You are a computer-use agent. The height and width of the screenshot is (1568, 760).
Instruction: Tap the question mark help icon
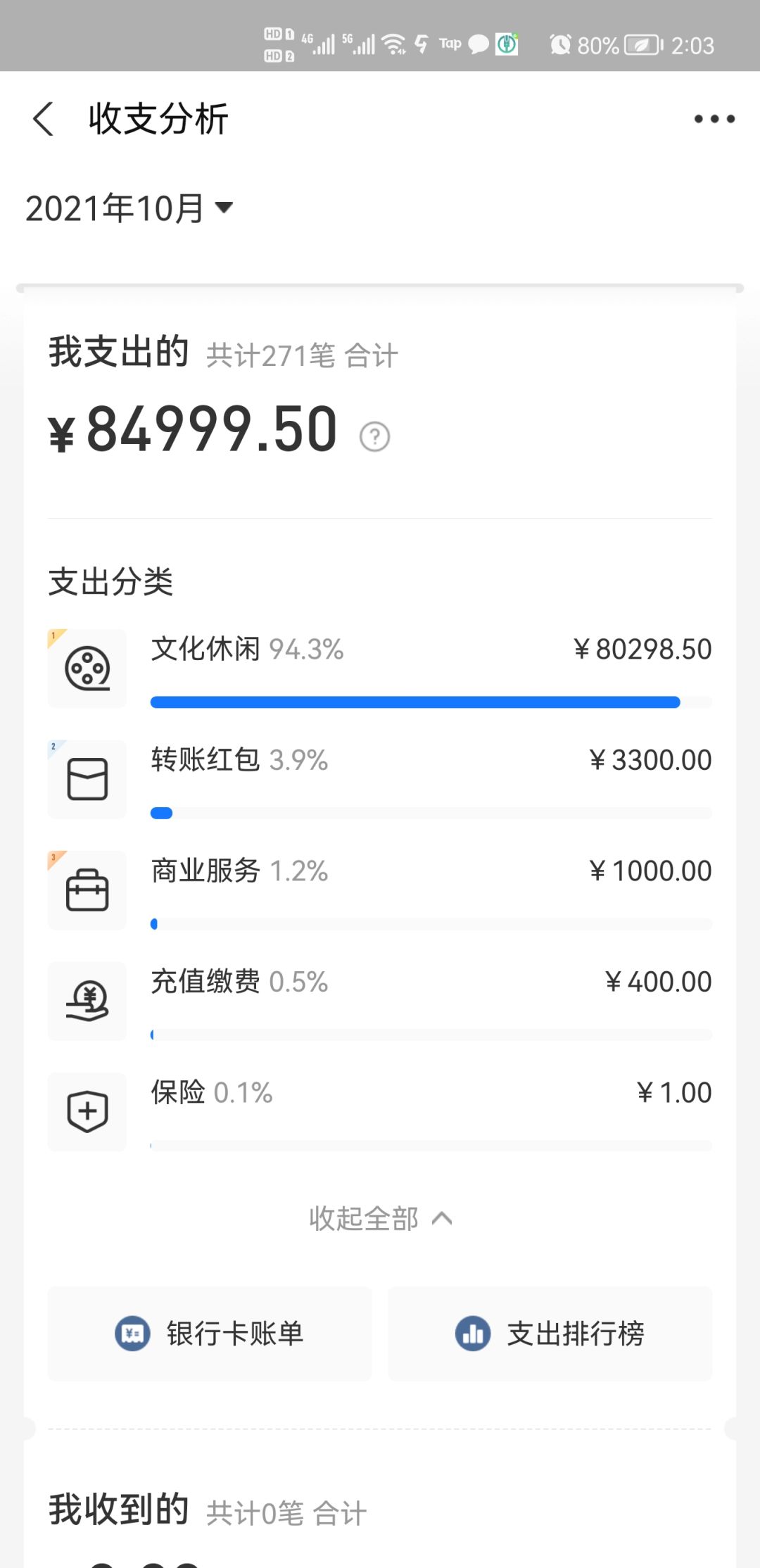374,436
